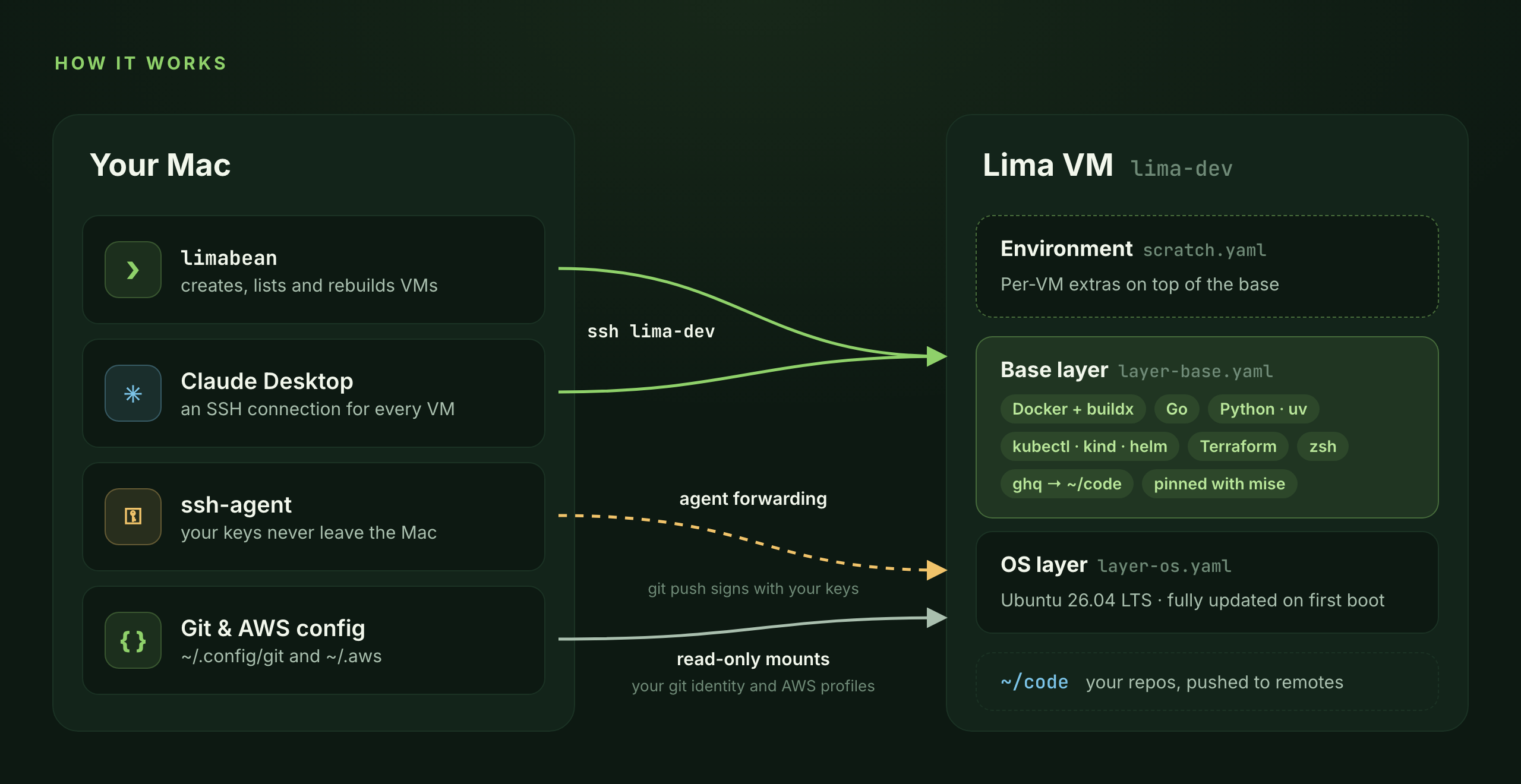
Task: Click the 'Environment' heading
Action: [1066, 248]
